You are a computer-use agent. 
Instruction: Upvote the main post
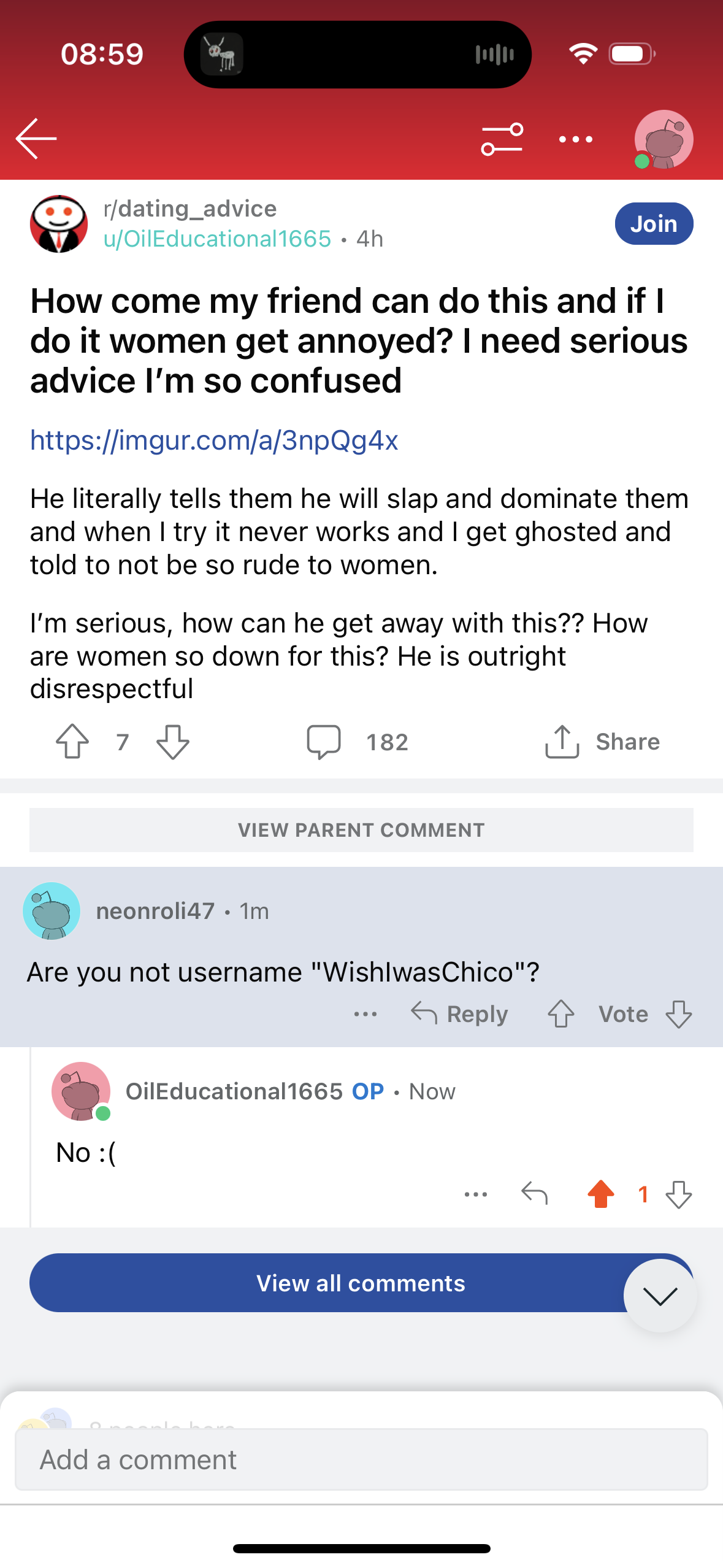point(72,742)
